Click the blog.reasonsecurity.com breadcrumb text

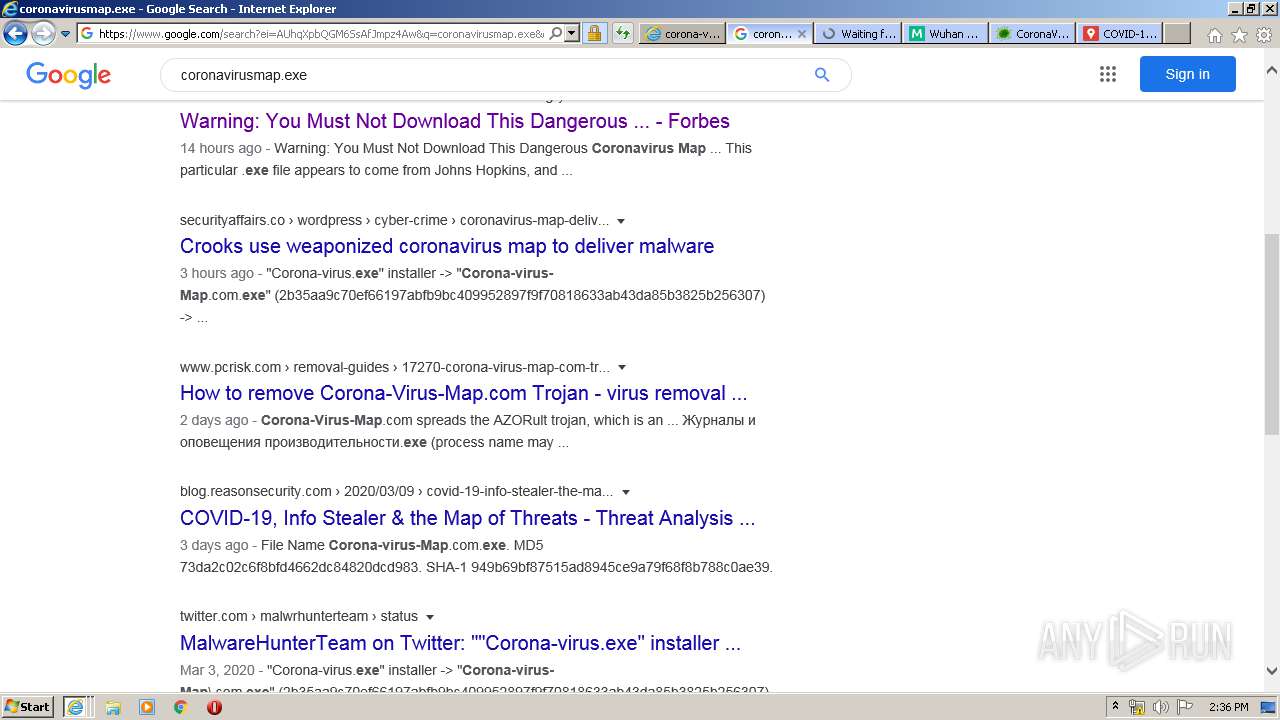tap(397, 492)
